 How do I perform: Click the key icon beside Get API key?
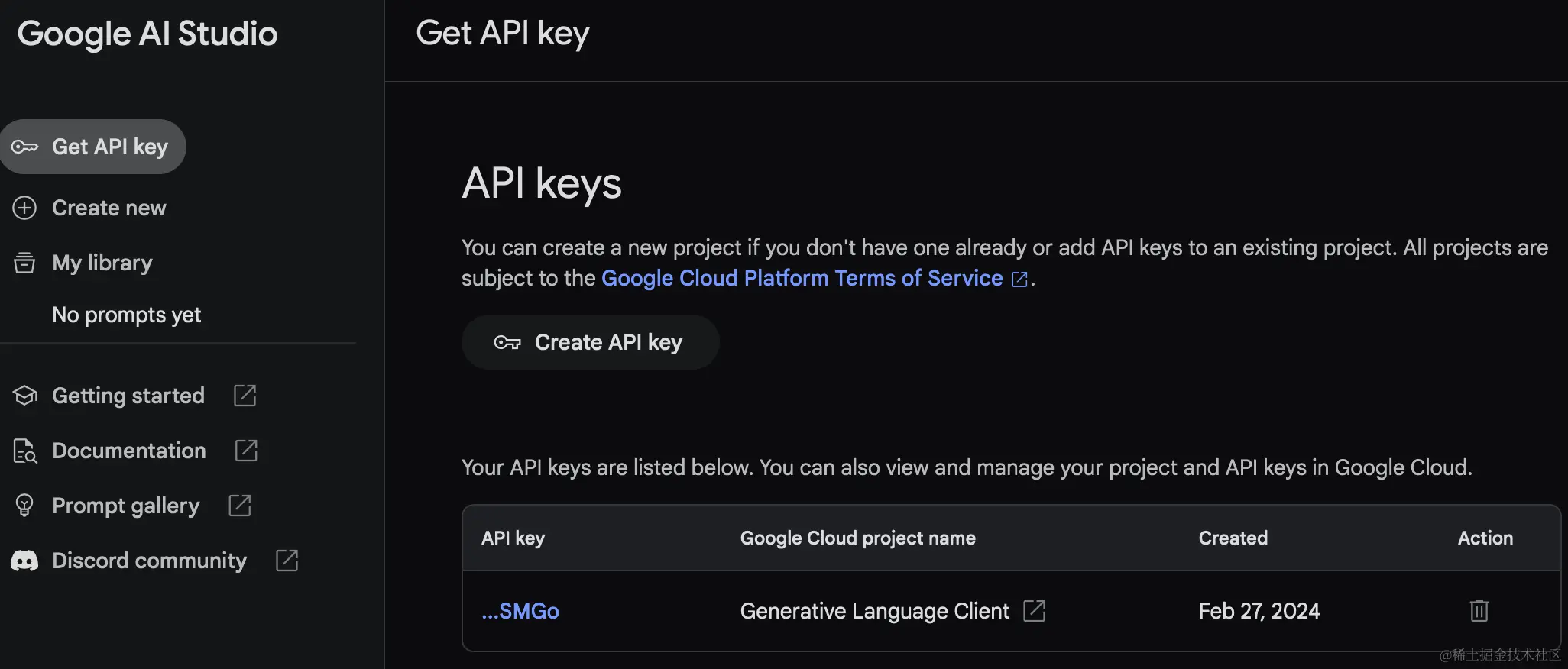click(24, 147)
